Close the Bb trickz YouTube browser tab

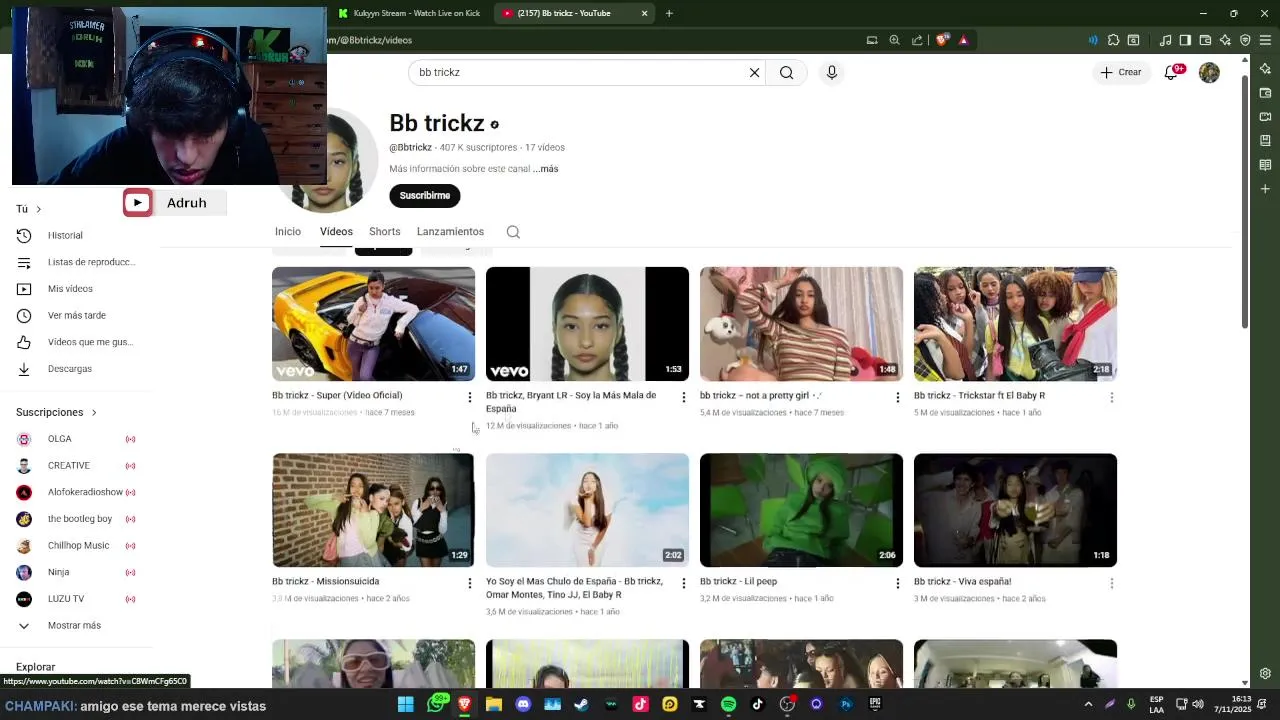(644, 13)
